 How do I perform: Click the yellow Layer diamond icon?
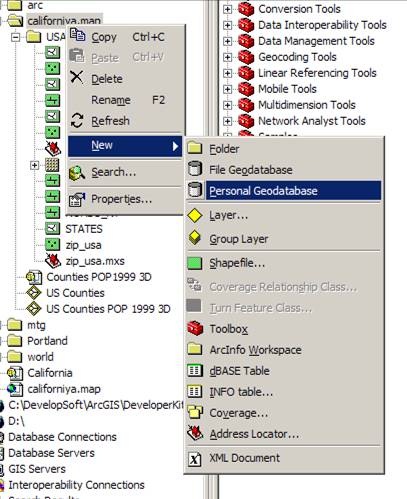[195, 215]
